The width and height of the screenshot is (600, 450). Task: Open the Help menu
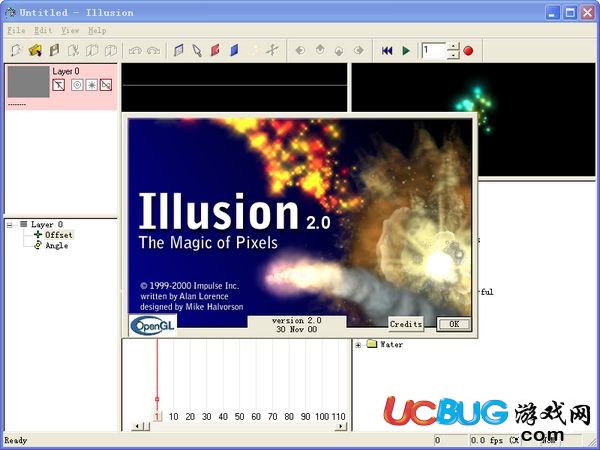97,31
